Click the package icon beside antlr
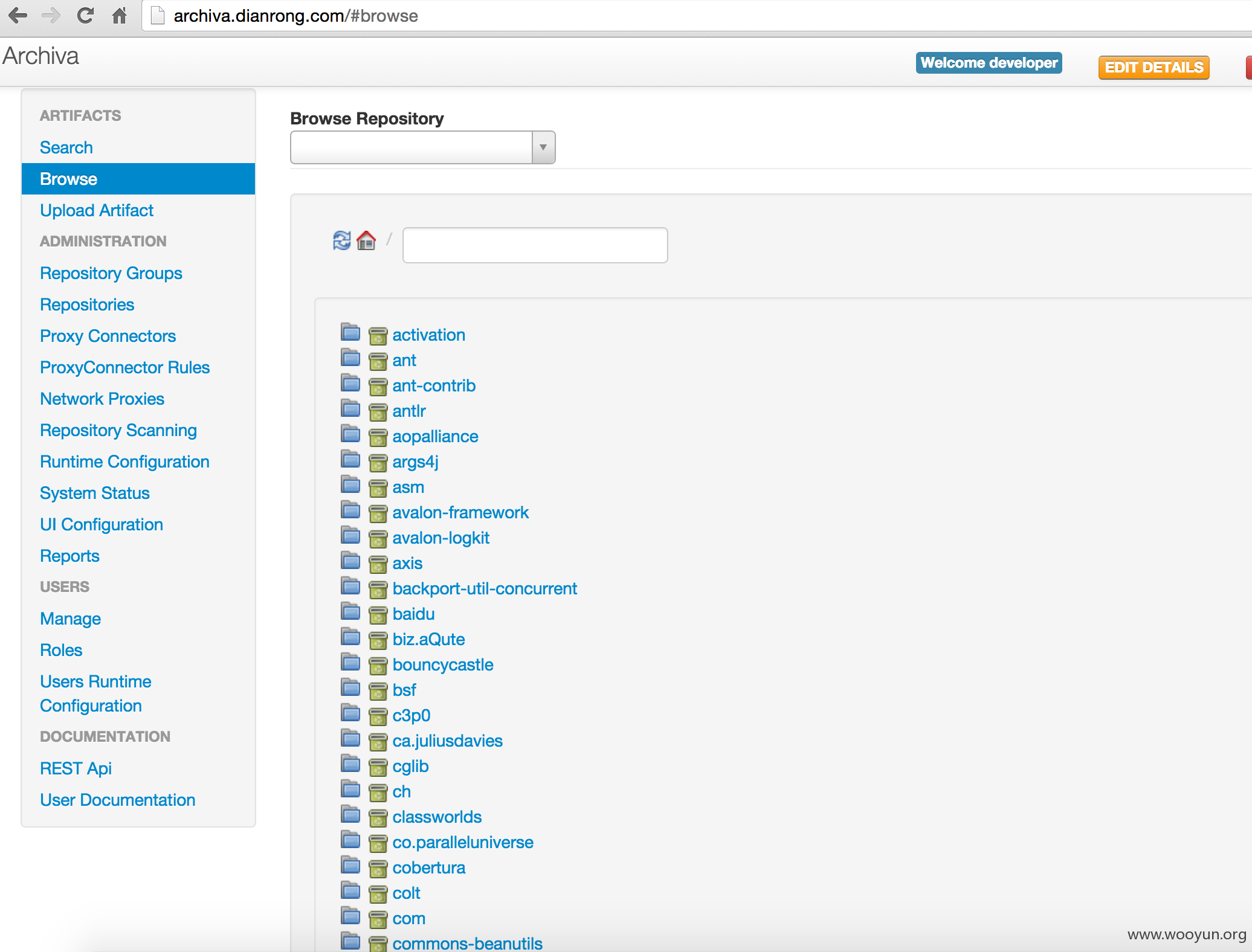The image size is (1252, 952). click(x=378, y=412)
